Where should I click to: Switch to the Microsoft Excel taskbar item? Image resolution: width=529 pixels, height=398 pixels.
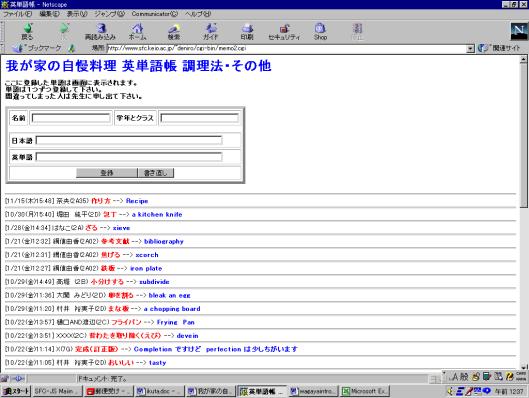tap(365, 391)
